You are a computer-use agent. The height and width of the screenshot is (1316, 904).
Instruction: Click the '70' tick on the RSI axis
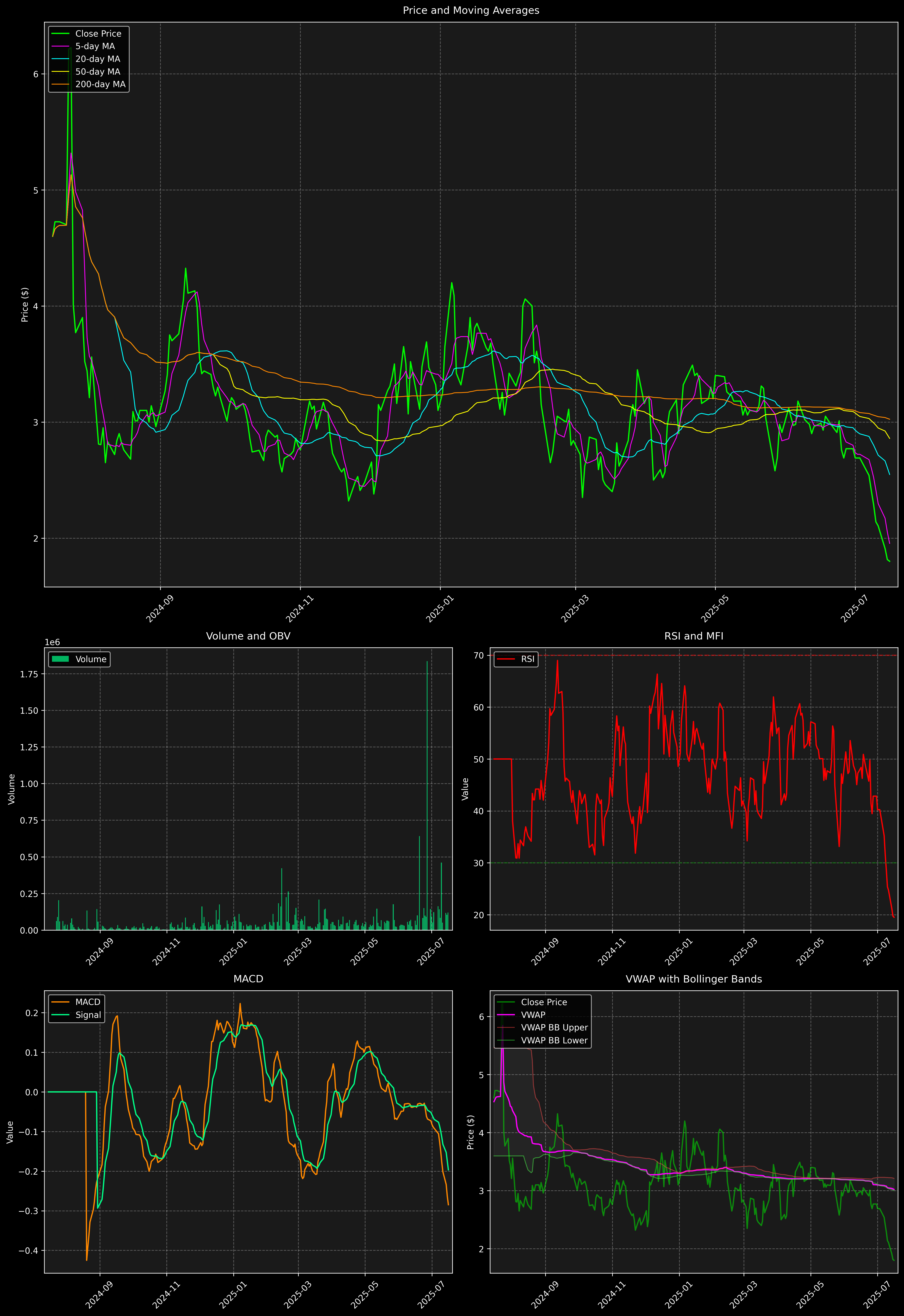(x=479, y=656)
